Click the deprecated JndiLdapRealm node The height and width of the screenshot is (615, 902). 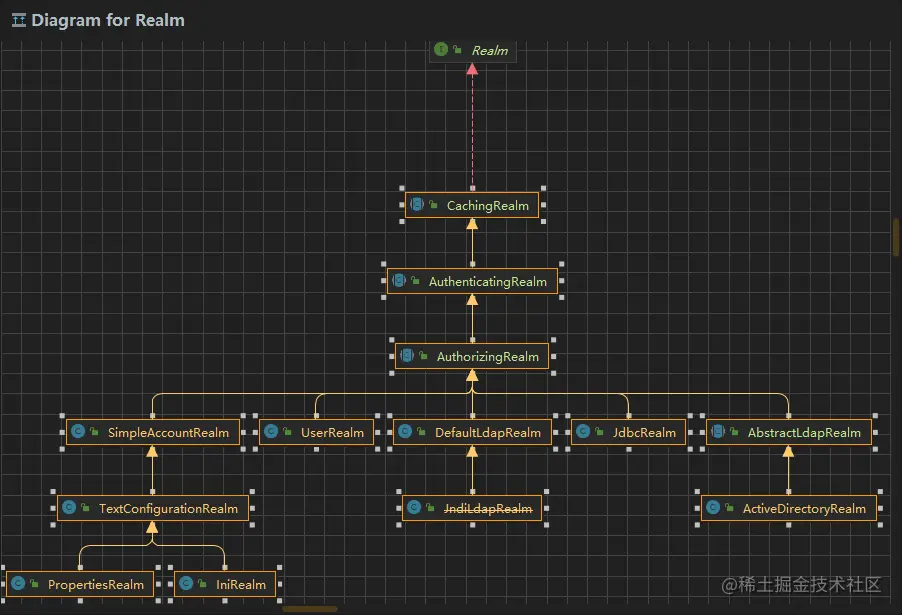click(472, 509)
